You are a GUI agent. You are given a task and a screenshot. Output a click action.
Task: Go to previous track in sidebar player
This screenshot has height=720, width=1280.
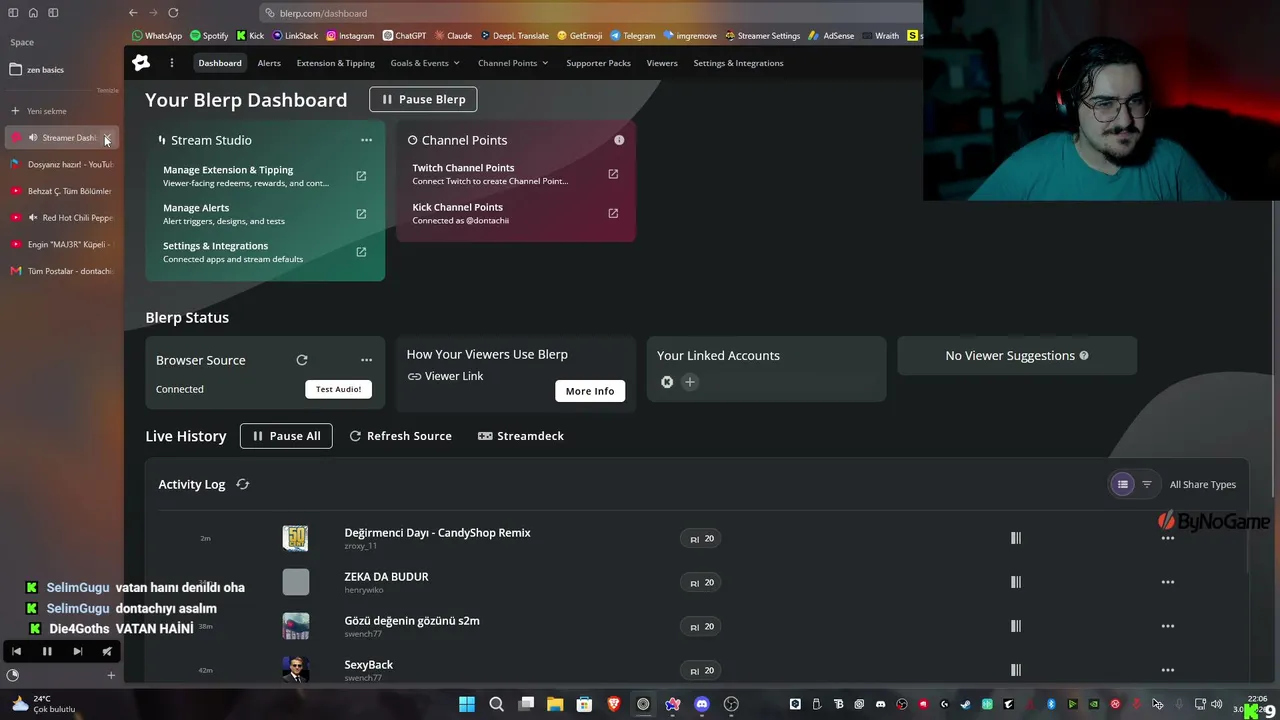16,651
